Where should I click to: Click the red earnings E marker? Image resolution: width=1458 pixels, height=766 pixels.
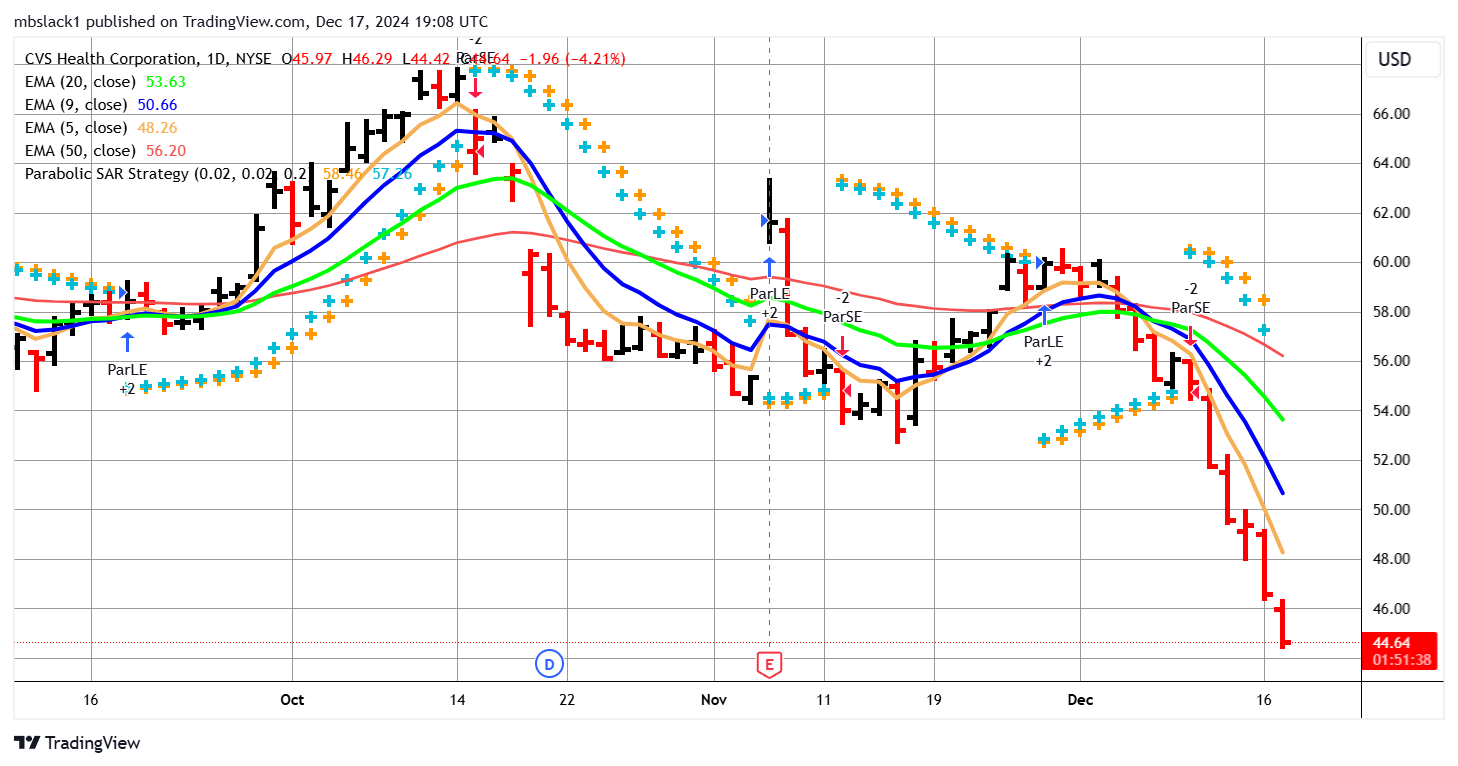click(769, 663)
